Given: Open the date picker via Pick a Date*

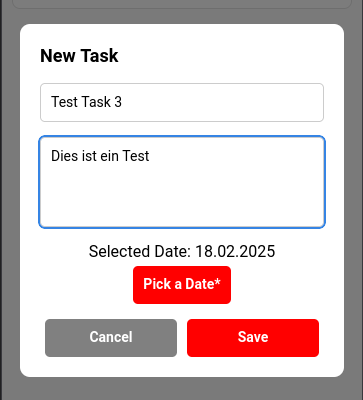Looking at the screenshot, I should point(182,285).
